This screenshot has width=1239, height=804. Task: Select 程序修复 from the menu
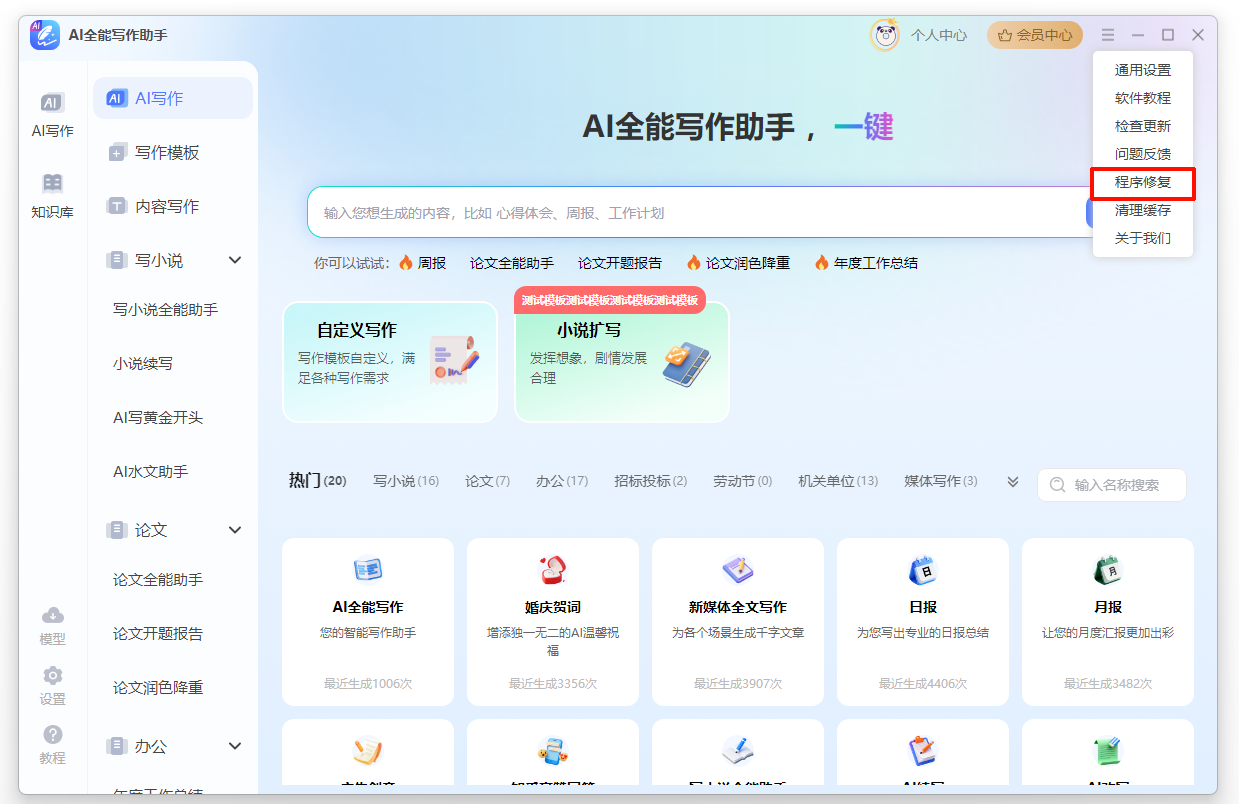tap(1143, 183)
